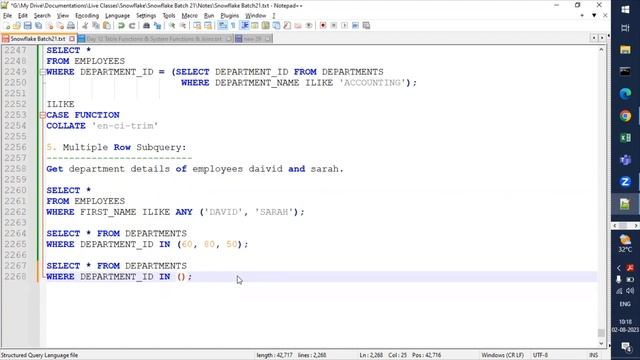Image resolution: width=640 pixels, height=360 pixels.
Task: Click the Close All toolbar icon
Action: tap(60, 26)
